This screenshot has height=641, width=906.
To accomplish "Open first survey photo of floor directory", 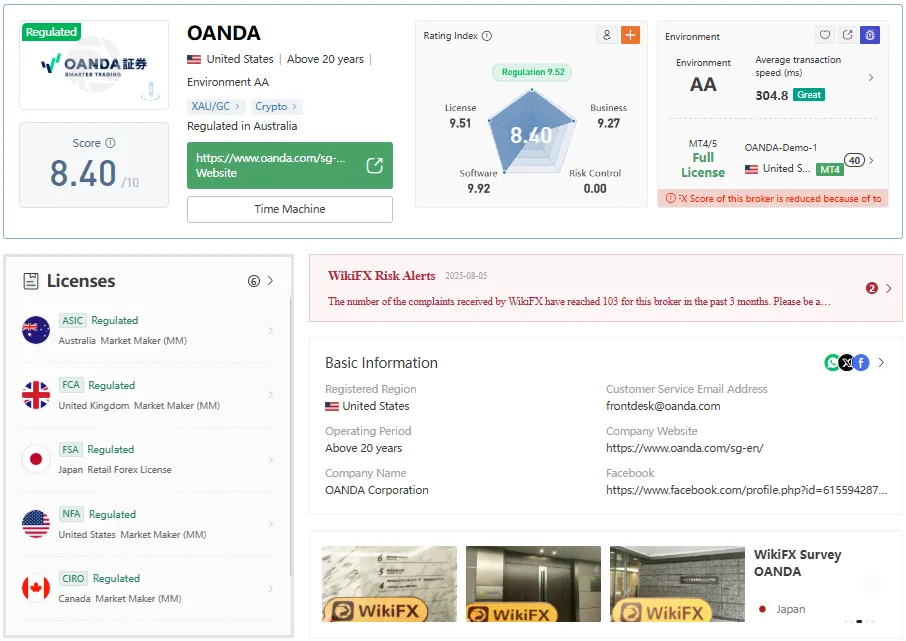I will point(389,584).
